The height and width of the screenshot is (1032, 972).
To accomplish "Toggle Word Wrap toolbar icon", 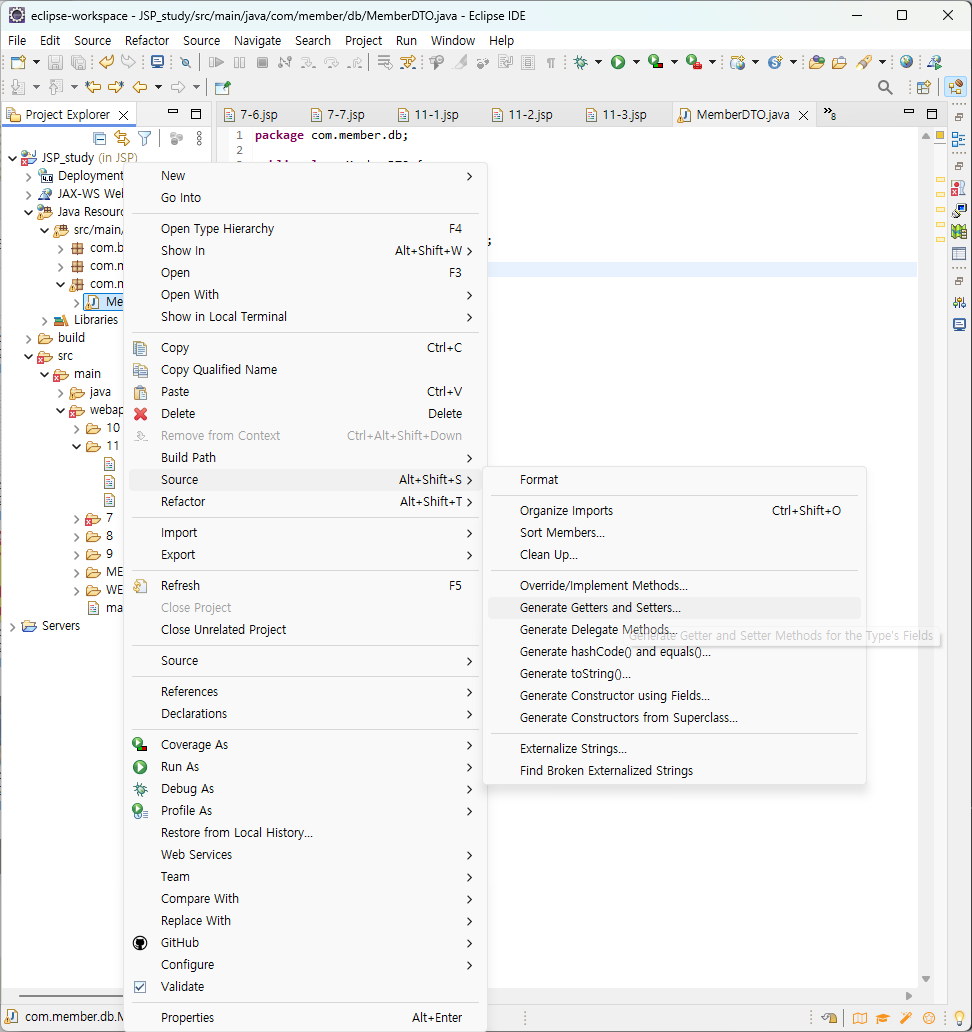I will tap(505, 63).
